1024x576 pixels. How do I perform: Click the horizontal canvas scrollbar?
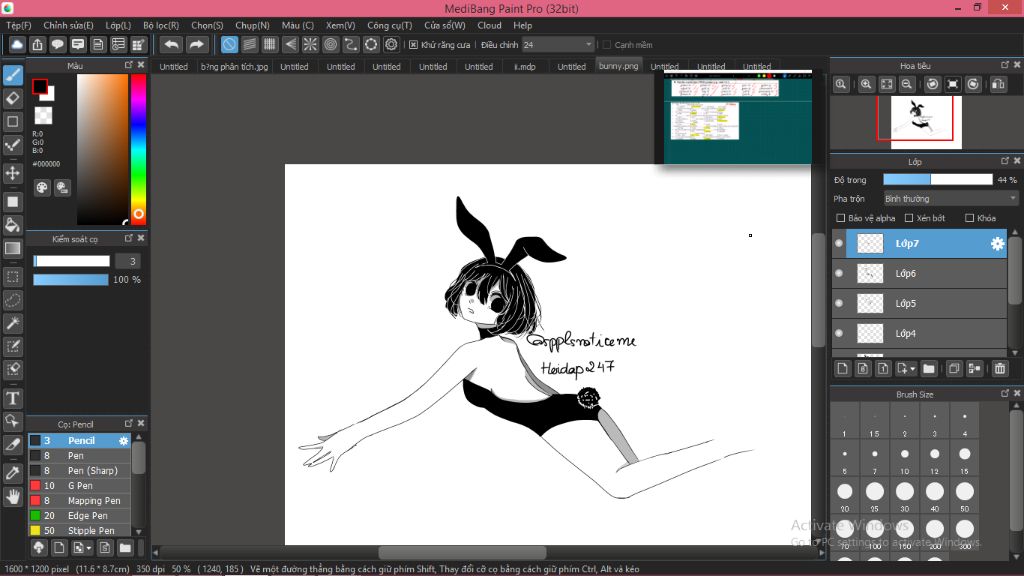click(462, 552)
